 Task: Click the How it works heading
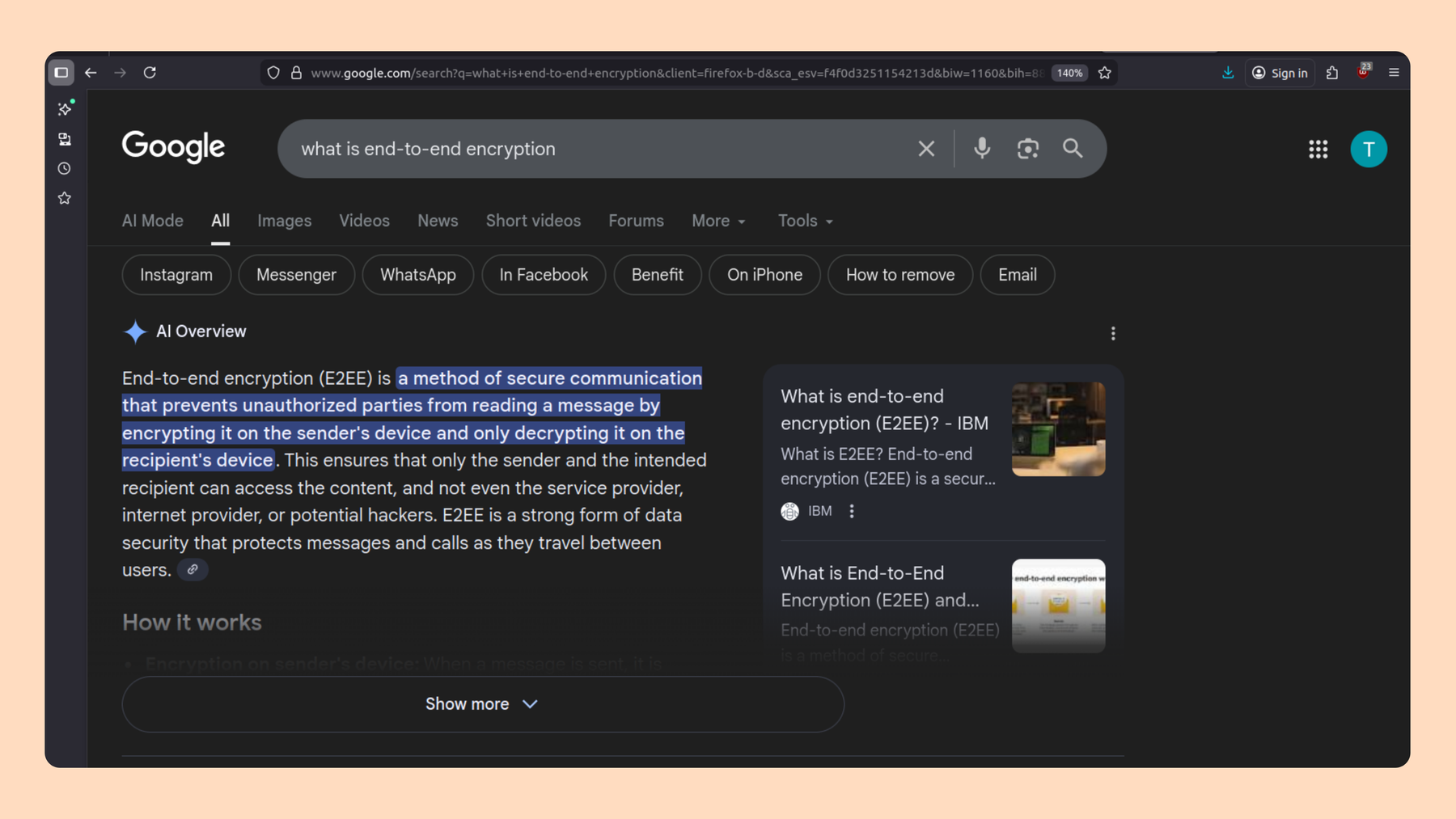pos(192,623)
